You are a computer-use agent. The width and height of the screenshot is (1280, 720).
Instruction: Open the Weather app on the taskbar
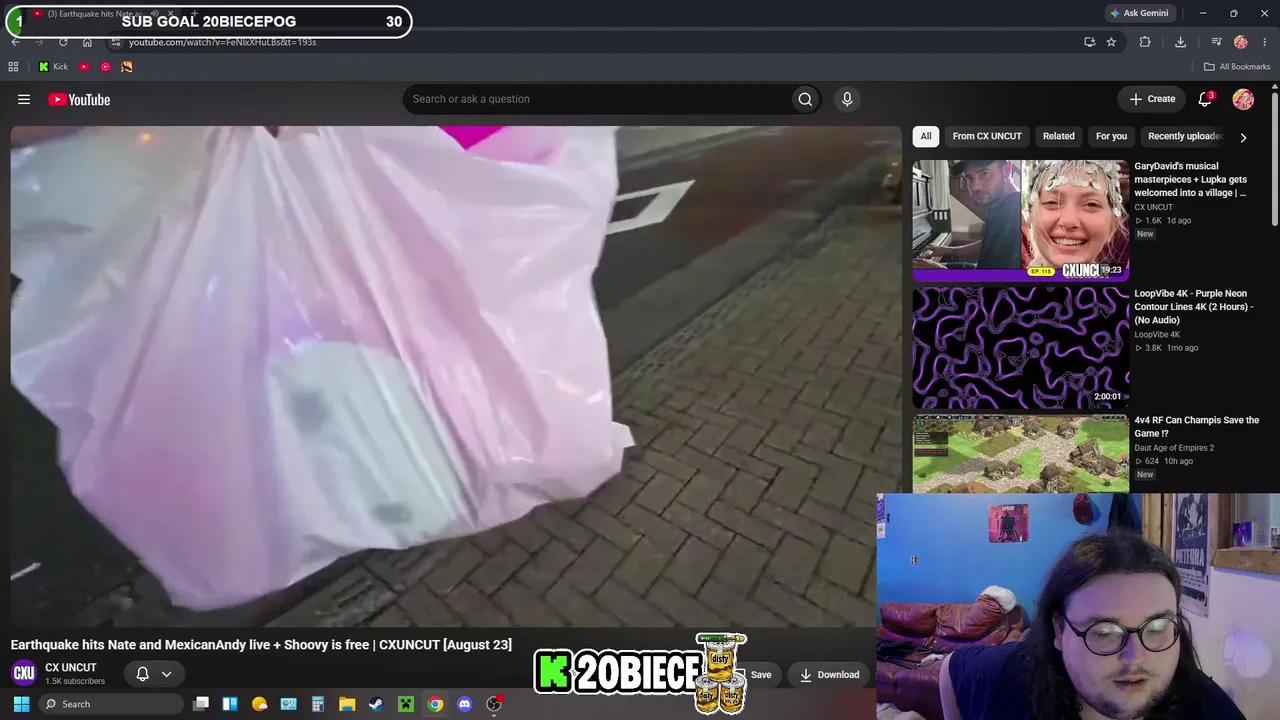[x=260, y=704]
